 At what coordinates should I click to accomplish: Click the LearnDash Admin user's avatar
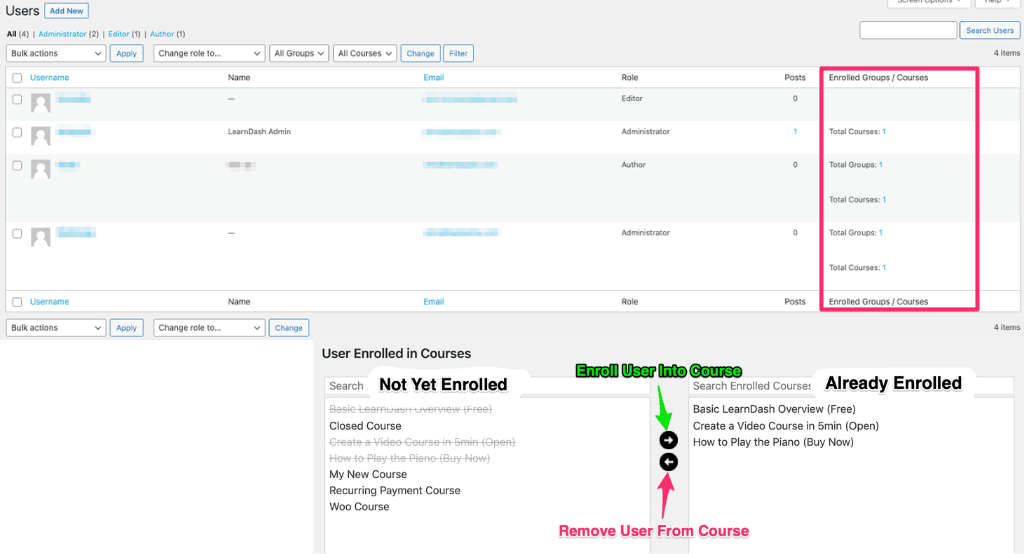click(x=40, y=136)
